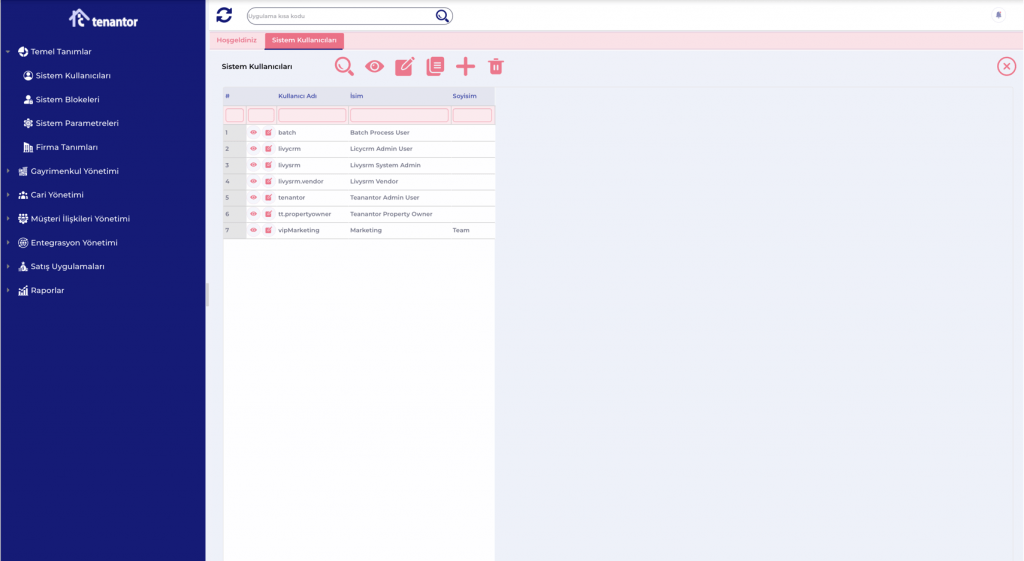Select the Sistem Kullanıcıları tab

[x=304, y=41]
